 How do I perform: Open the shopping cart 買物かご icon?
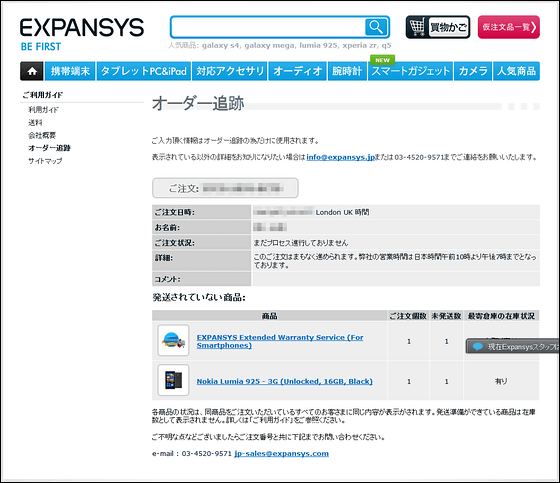coord(438,27)
